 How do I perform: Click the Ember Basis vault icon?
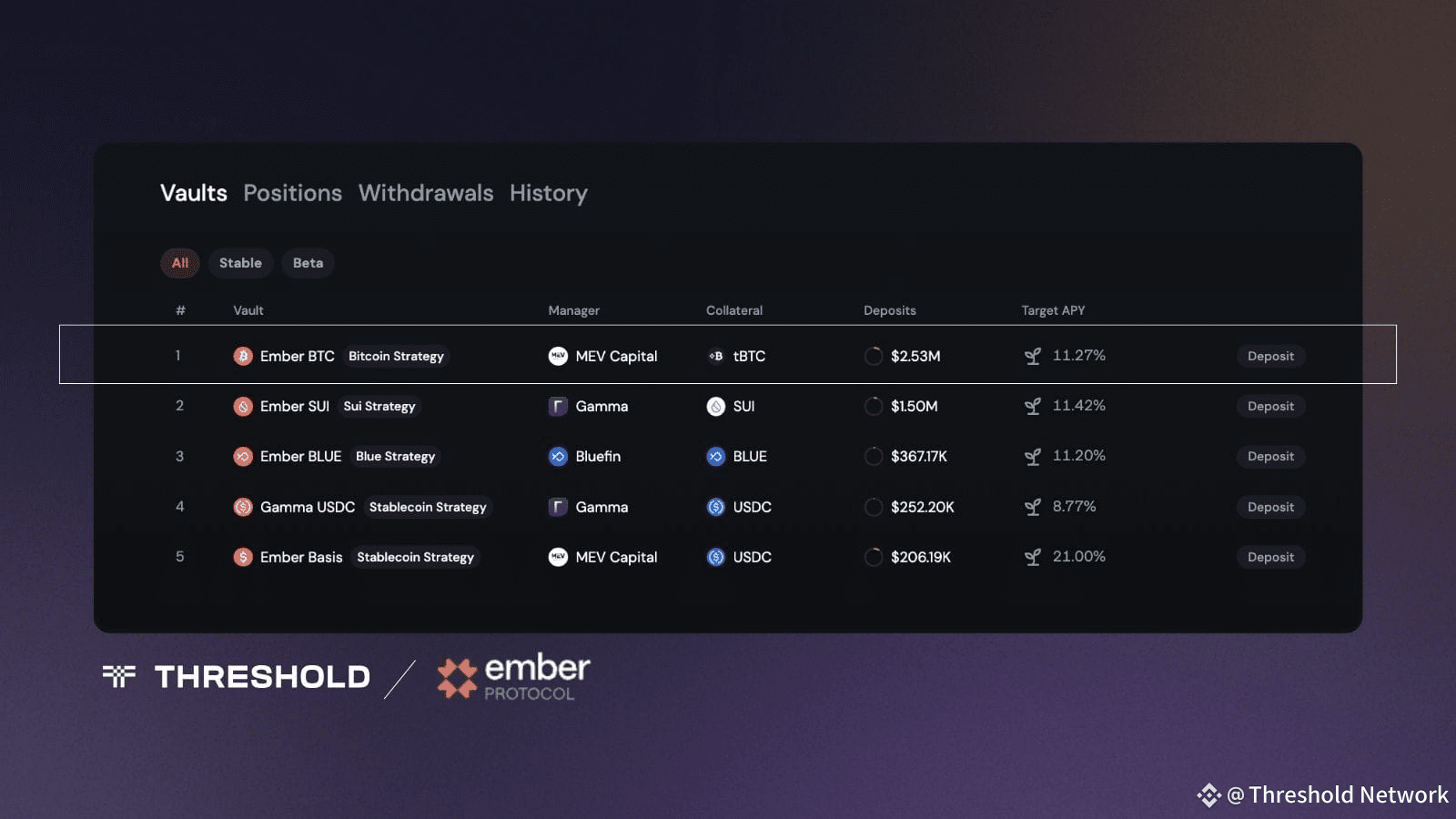pos(243,557)
